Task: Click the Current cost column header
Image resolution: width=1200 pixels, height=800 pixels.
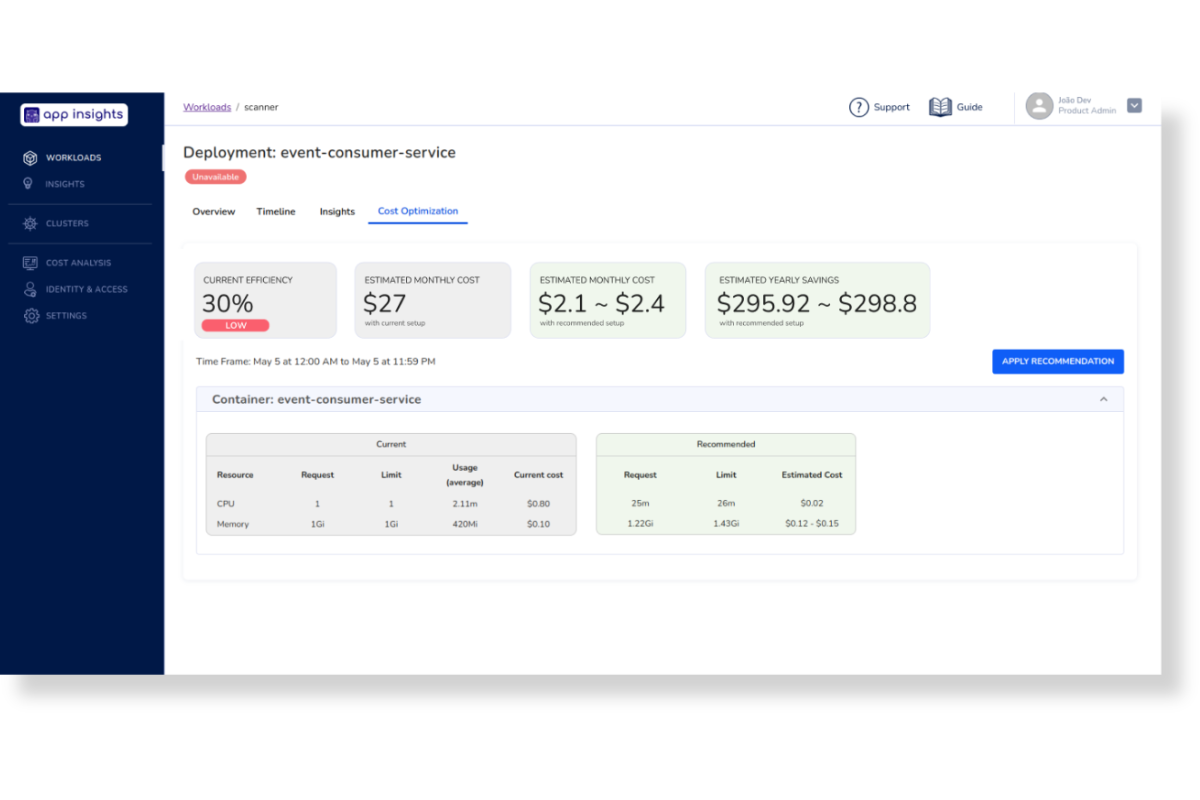Action: coord(538,475)
